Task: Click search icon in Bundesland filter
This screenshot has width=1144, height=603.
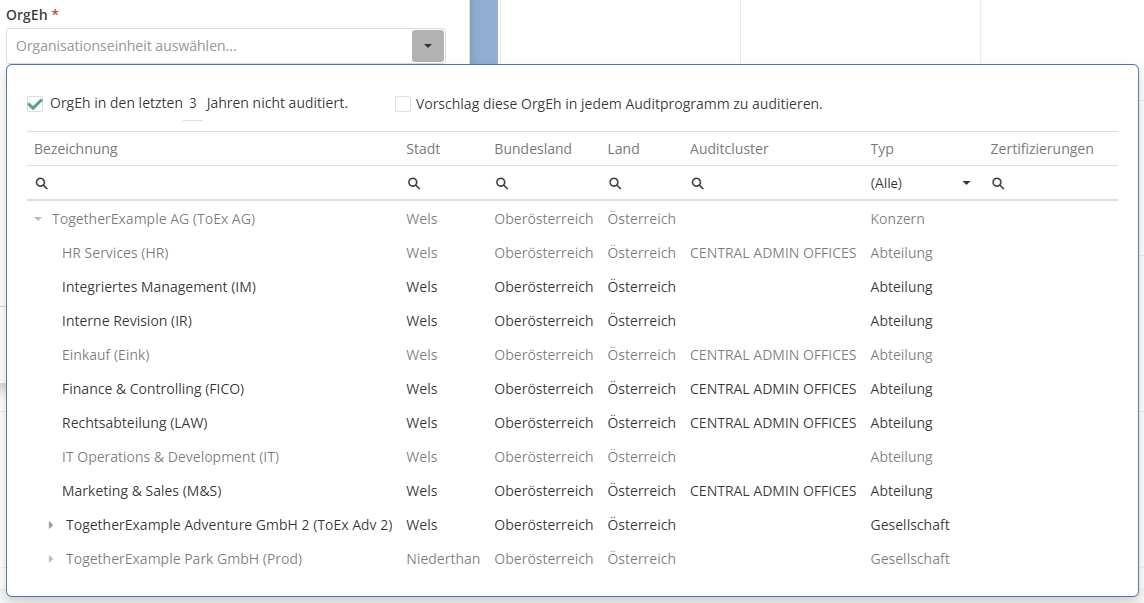Action: tap(501, 184)
